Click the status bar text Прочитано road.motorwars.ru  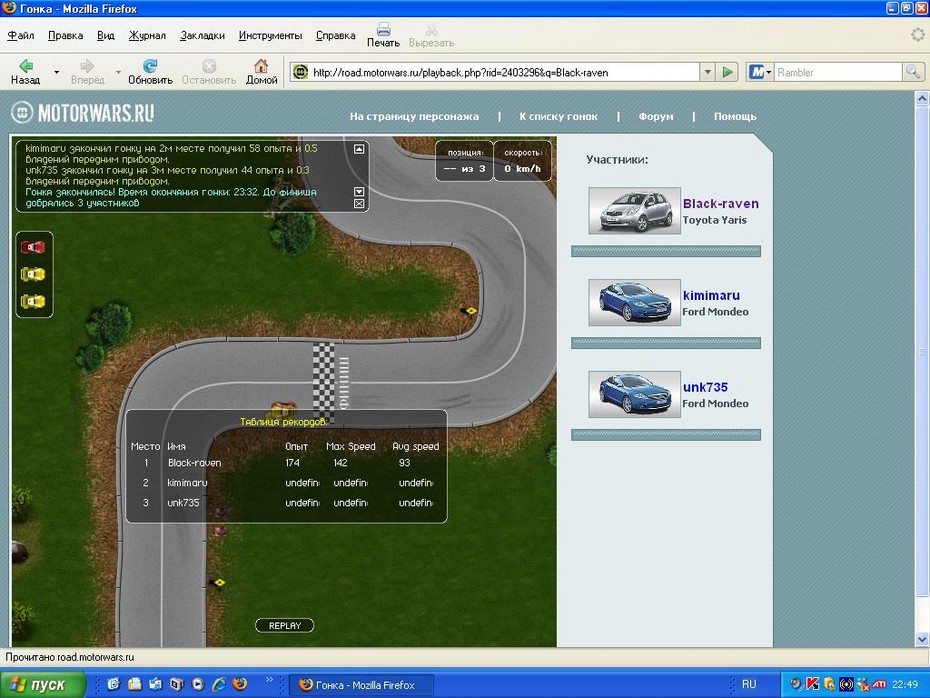pos(69,657)
